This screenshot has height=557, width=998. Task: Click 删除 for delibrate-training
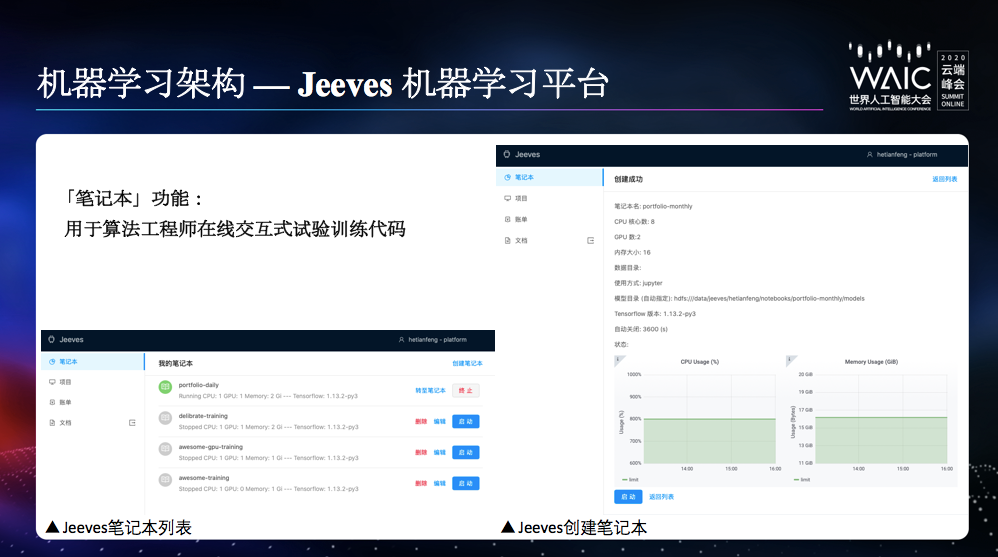click(421, 421)
